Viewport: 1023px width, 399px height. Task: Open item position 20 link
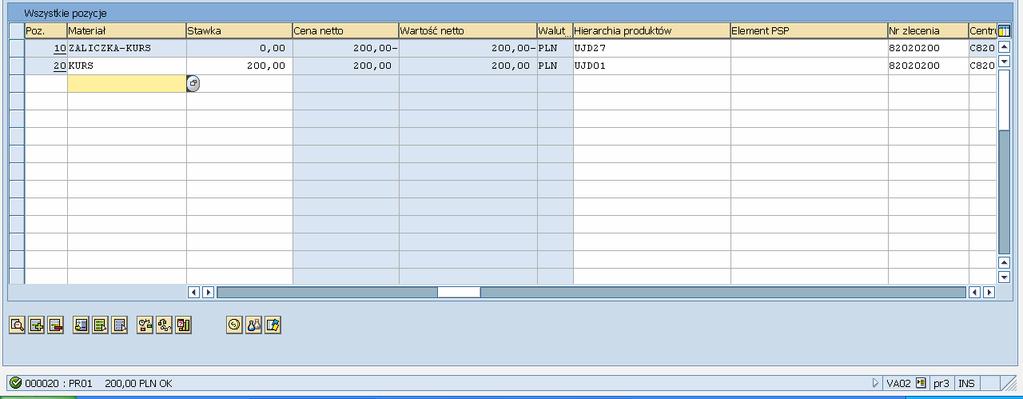coord(60,66)
